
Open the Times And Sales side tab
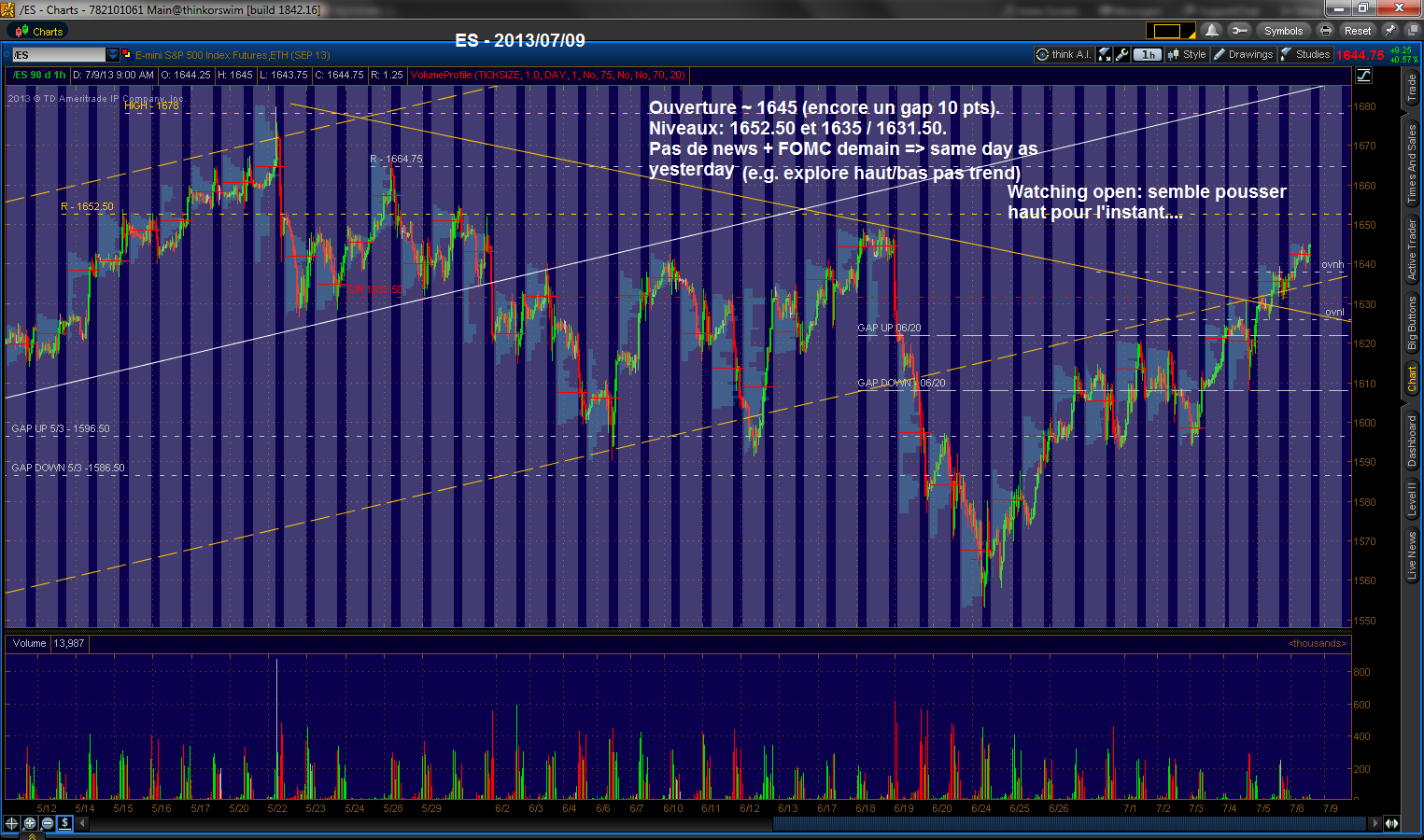(1412, 164)
